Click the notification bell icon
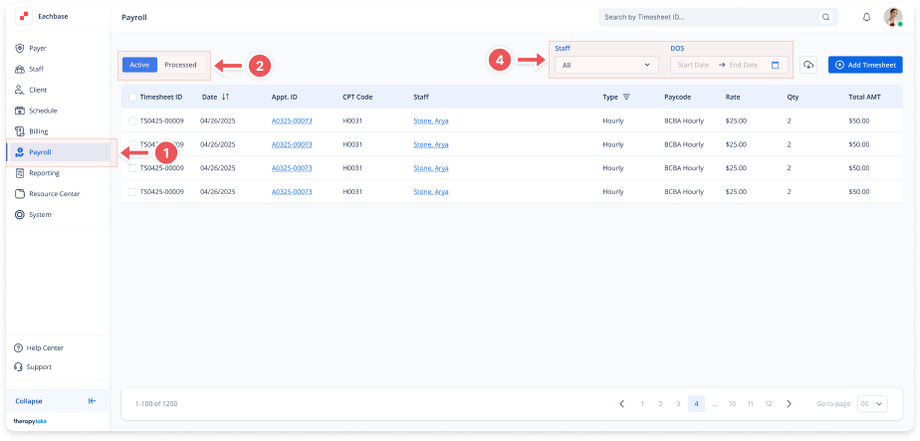 (x=866, y=17)
